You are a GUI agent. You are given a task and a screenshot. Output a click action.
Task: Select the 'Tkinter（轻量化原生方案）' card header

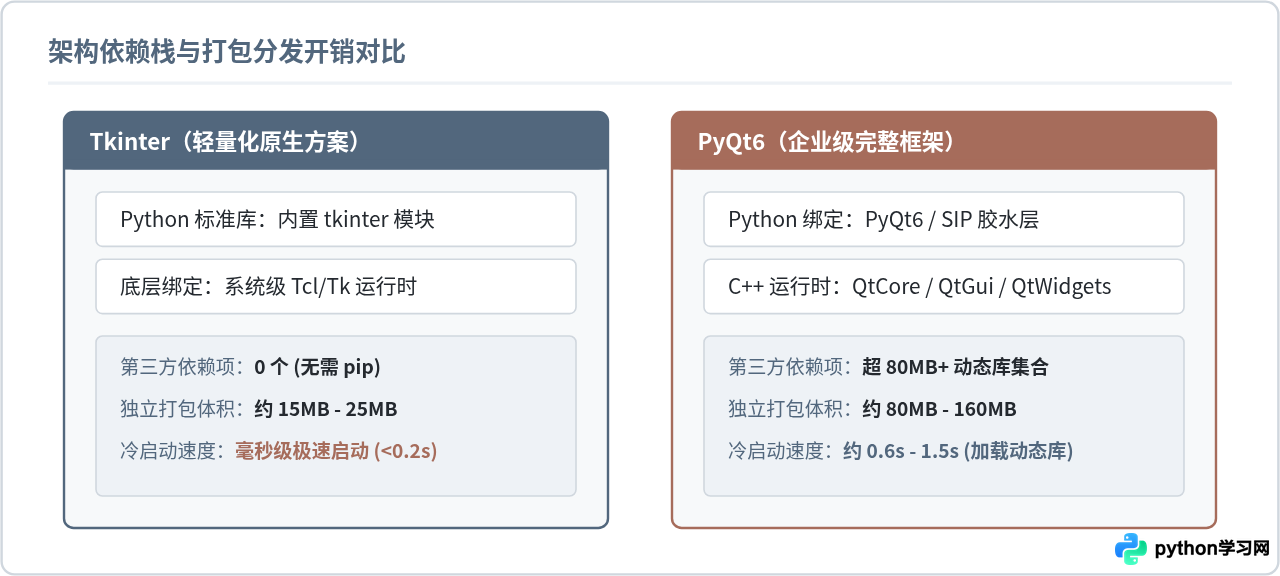336,141
